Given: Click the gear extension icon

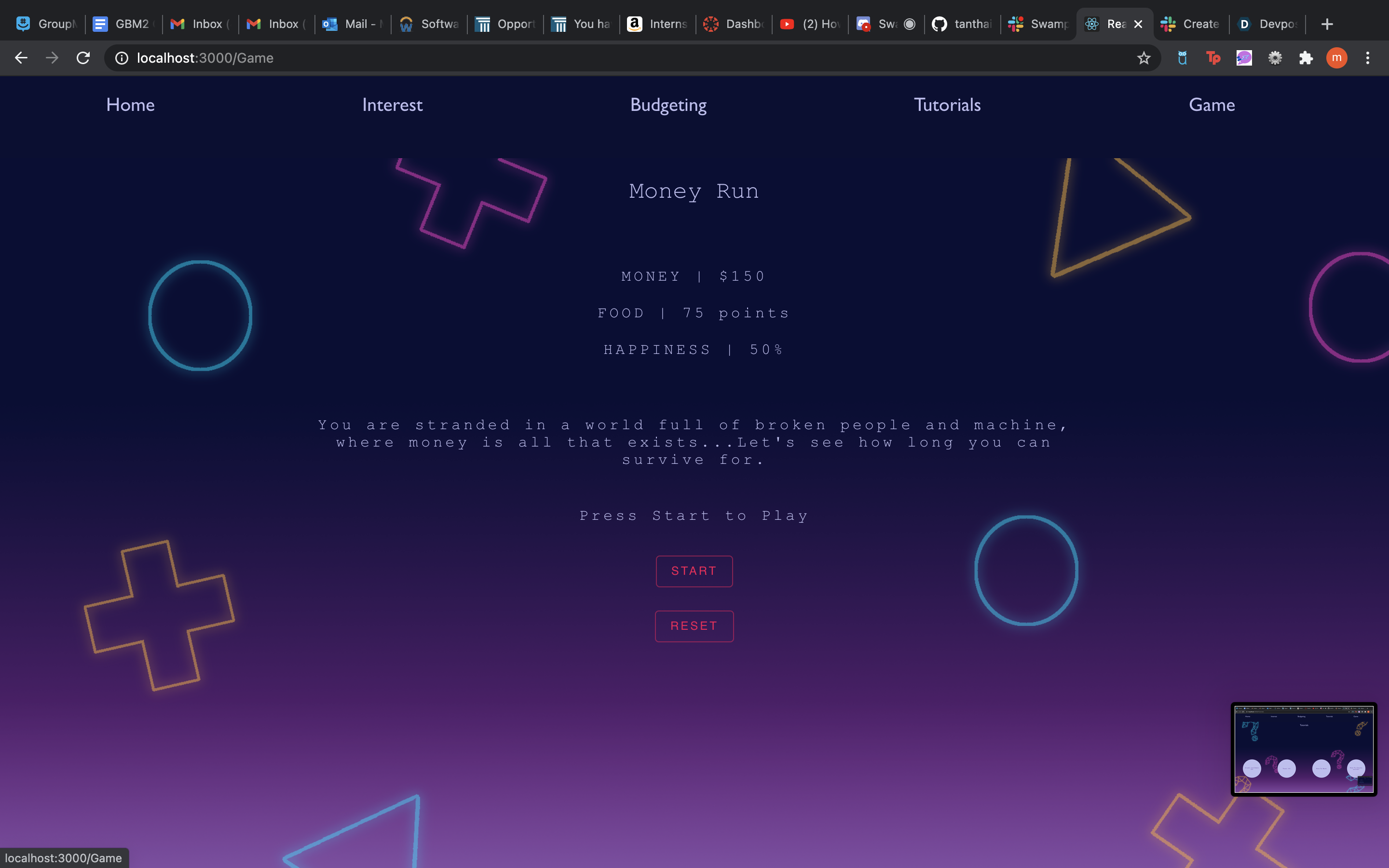Looking at the screenshot, I should 1275,58.
